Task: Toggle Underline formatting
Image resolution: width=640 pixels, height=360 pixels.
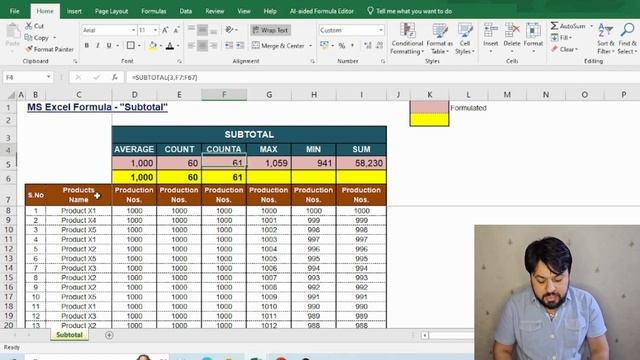Action: [109, 45]
